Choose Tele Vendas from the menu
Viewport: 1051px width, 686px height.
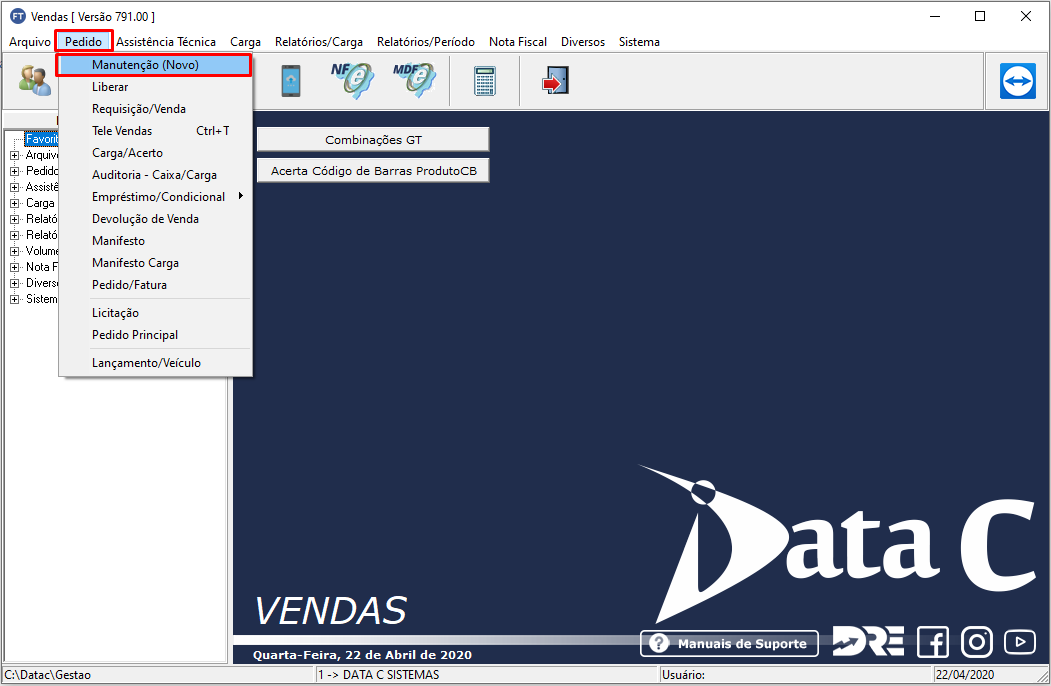coord(155,131)
